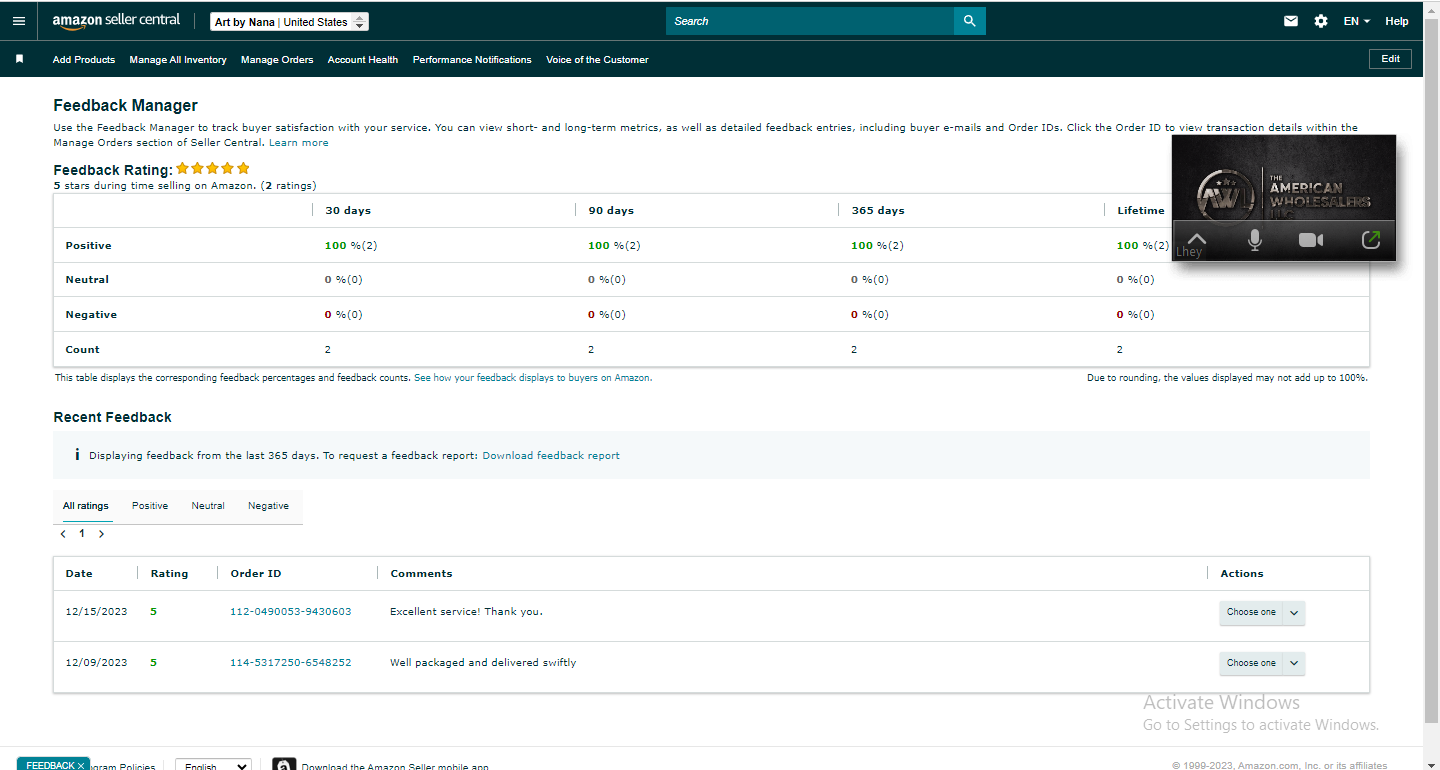This screenshot has width=1440, height=770.
Task: Go to Manage All Inventory
Action: (178, 60)
